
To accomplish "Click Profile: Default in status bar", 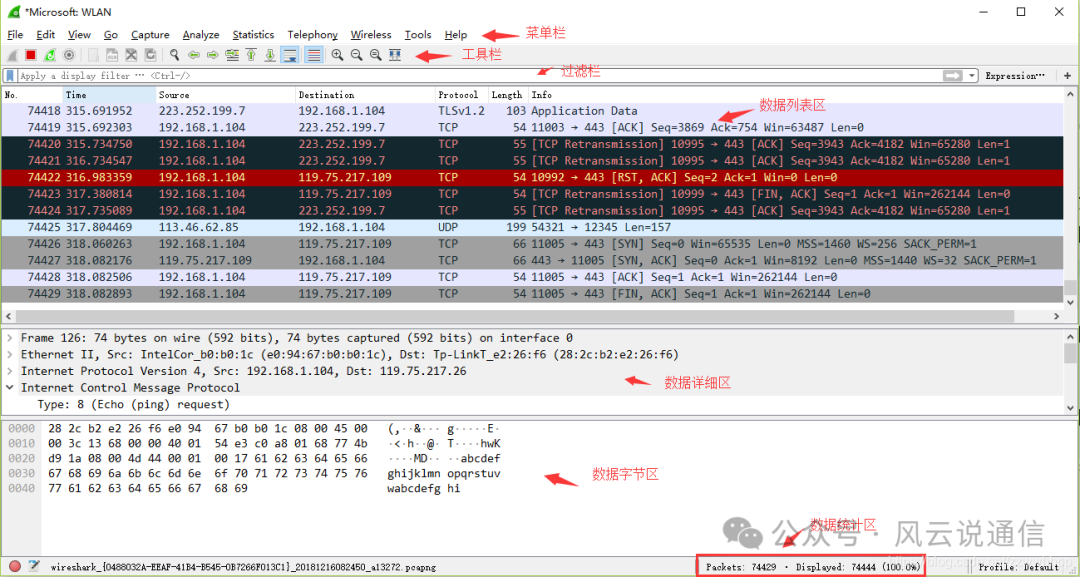I will click(x=1018, y=567).
